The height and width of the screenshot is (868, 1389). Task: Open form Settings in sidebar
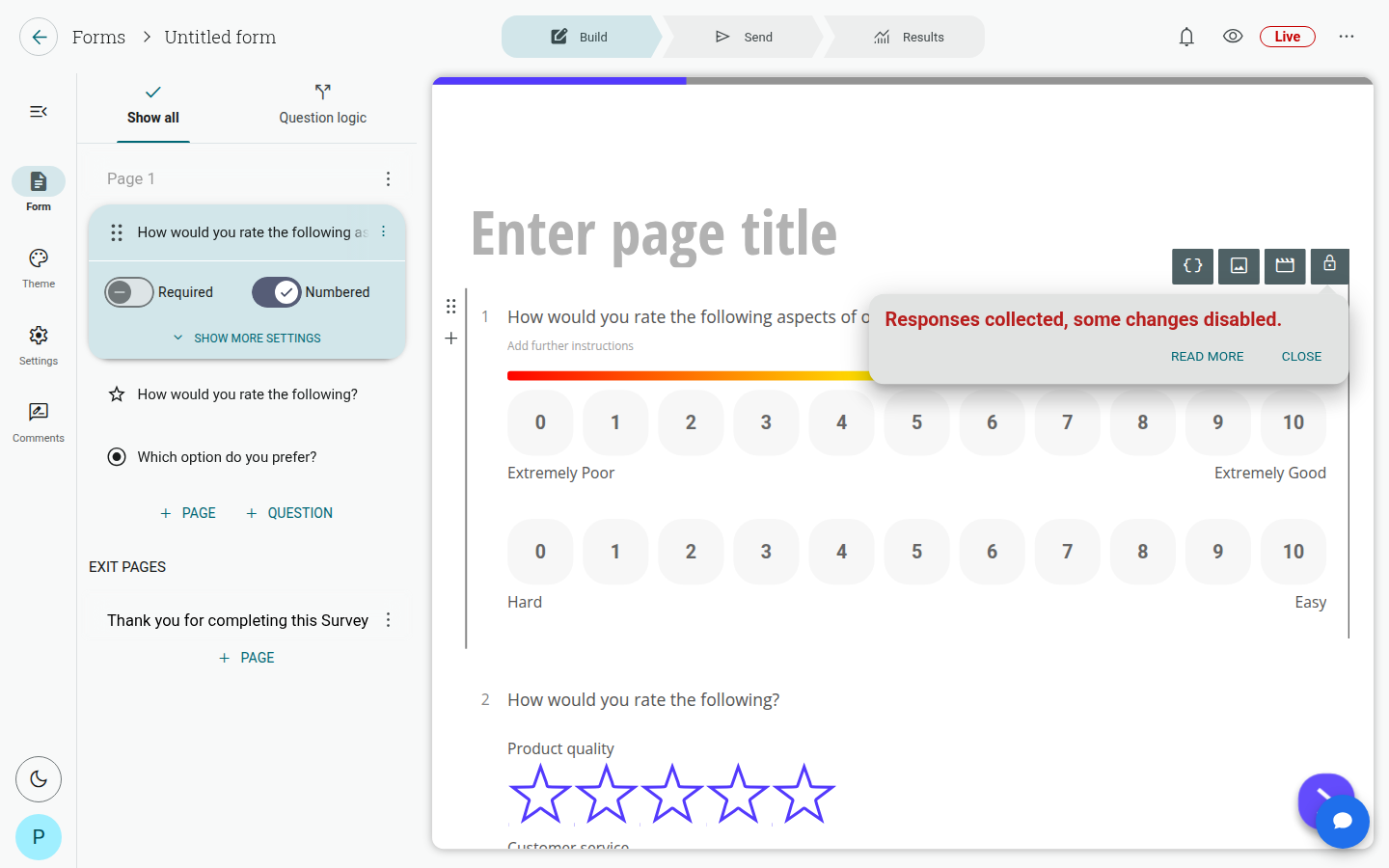pos(39,345)
